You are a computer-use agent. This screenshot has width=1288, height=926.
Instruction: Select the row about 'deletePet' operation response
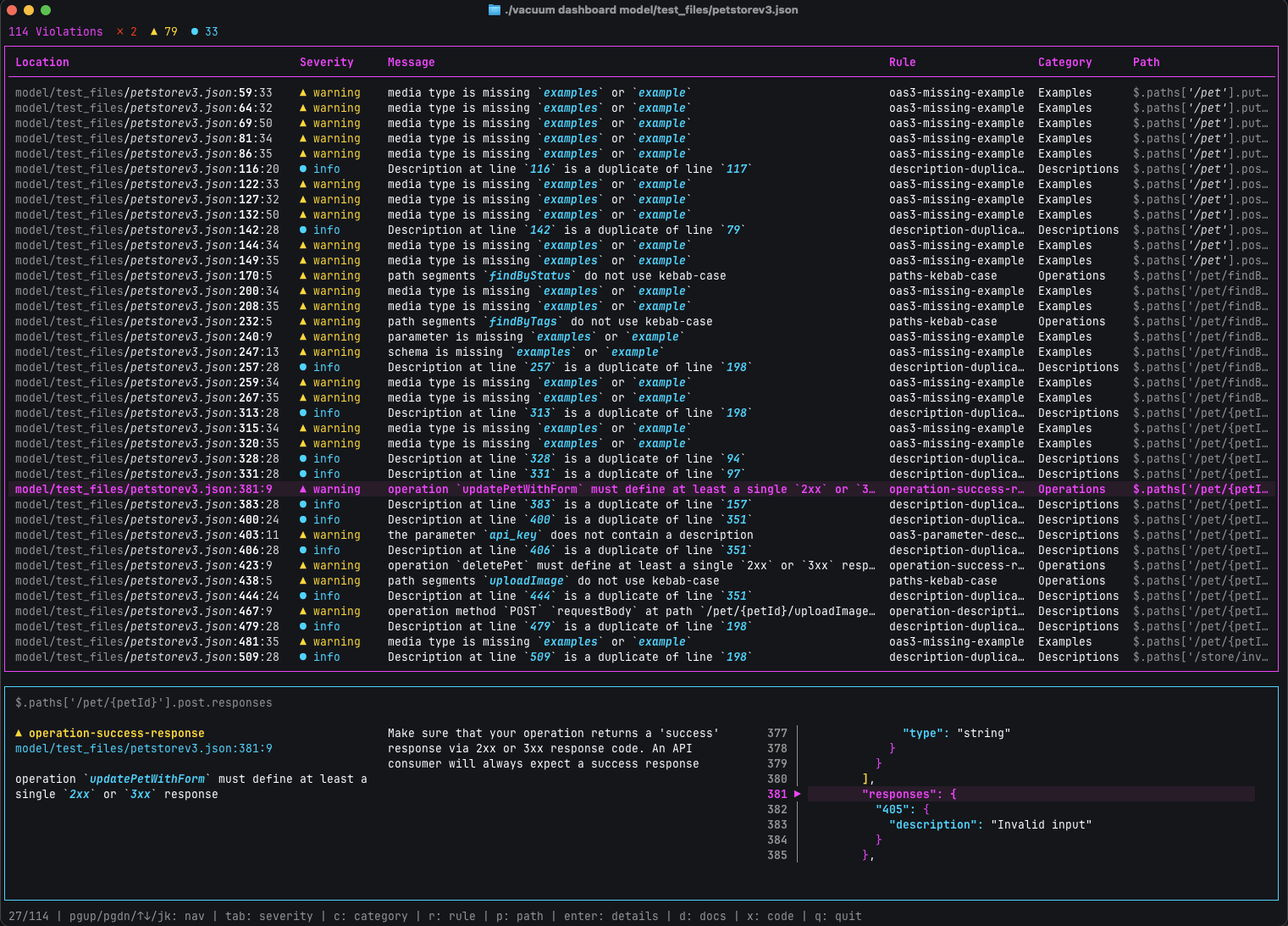[x=642, y=566]
